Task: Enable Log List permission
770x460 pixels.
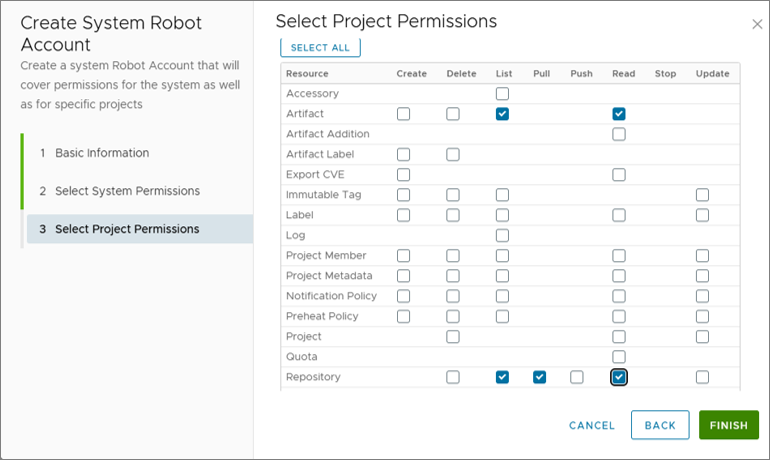Action: pyautogui.click(x=502, y=235)
